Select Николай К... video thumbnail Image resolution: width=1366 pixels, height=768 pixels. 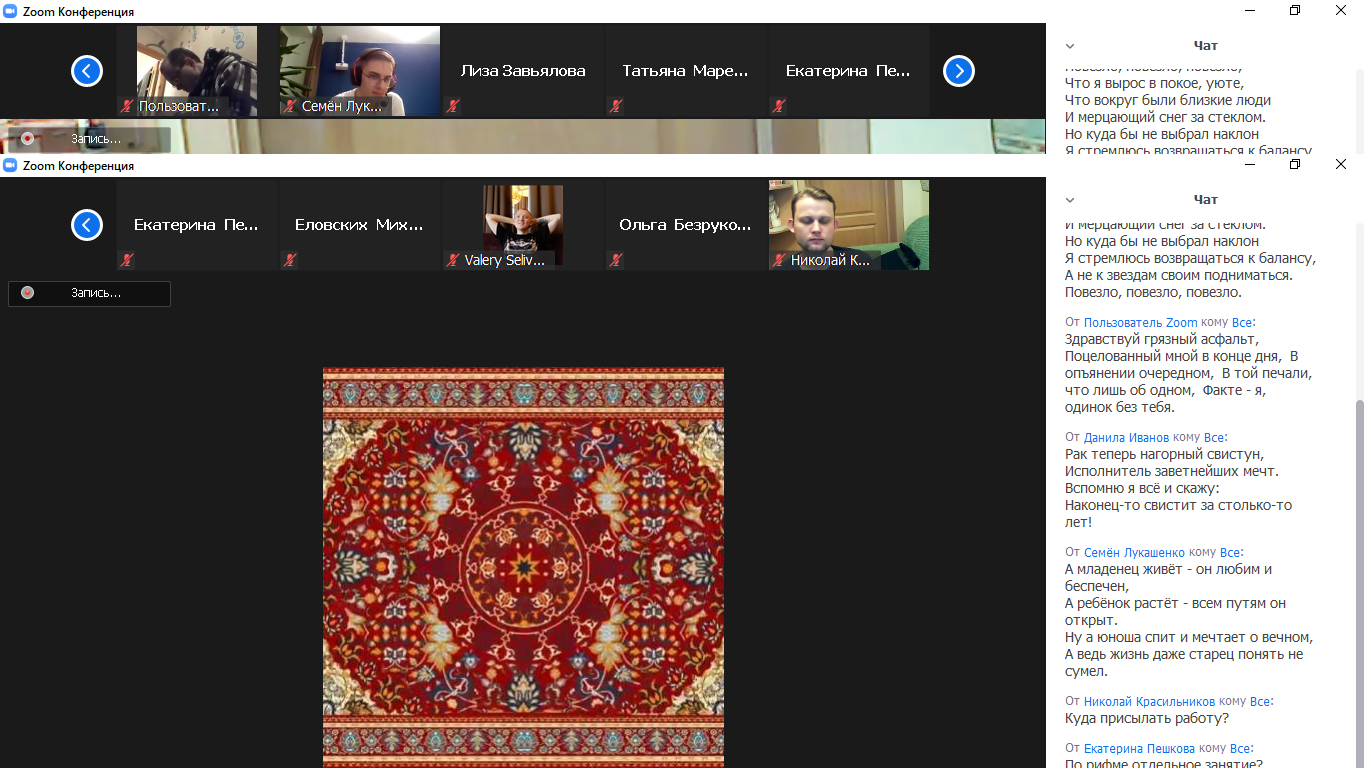tap(849, 225)
